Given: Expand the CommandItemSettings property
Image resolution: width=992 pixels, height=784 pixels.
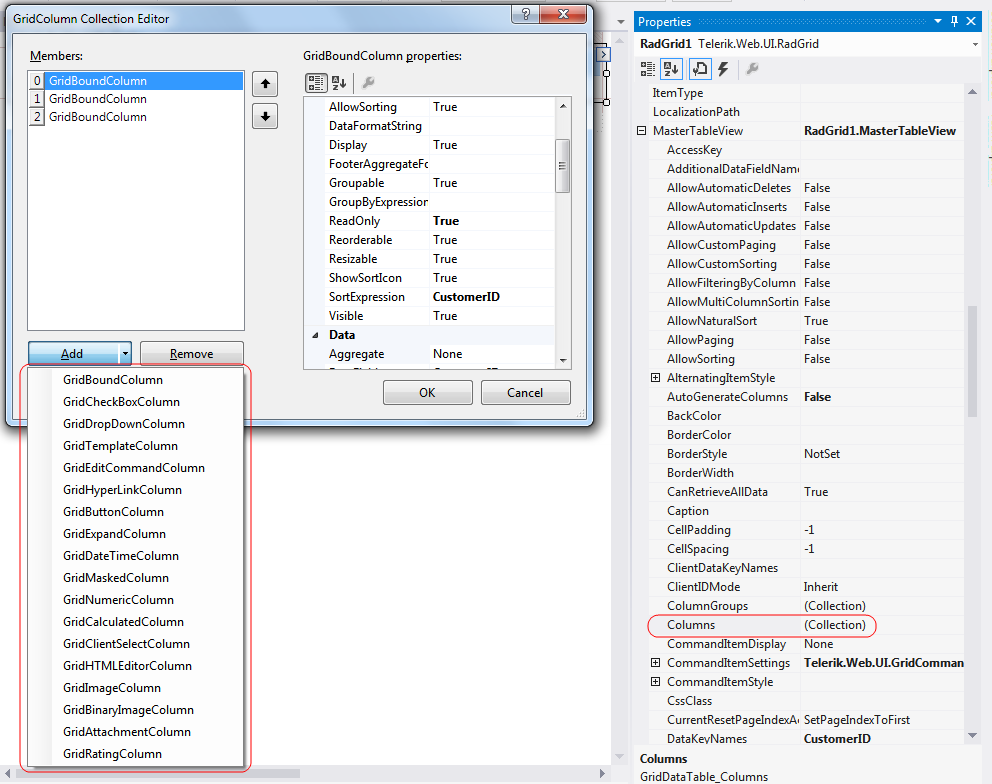Looking at the screenshot, I should 656,663.
